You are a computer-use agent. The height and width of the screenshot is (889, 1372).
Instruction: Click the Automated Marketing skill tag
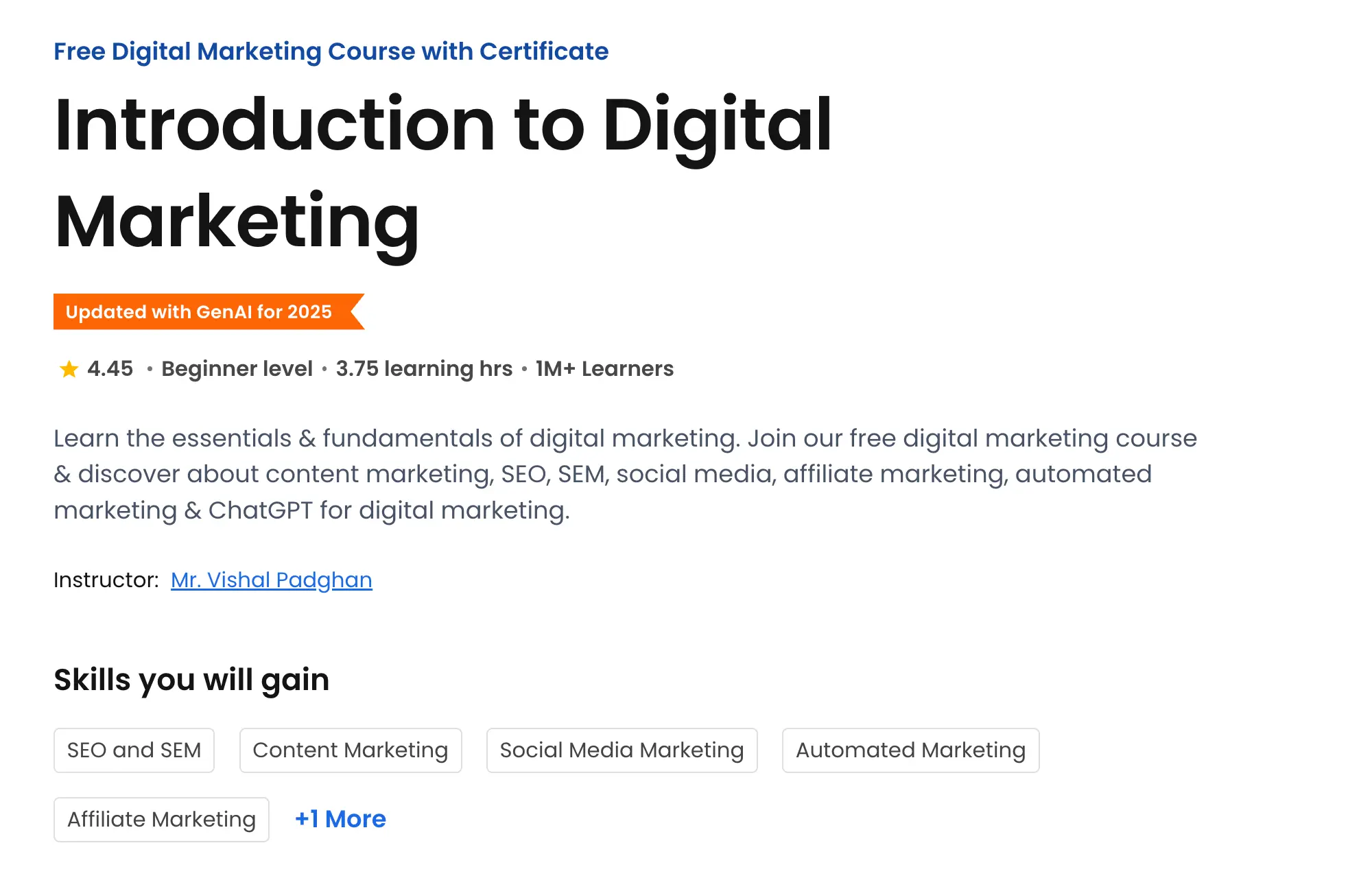(x=910, y=750)
